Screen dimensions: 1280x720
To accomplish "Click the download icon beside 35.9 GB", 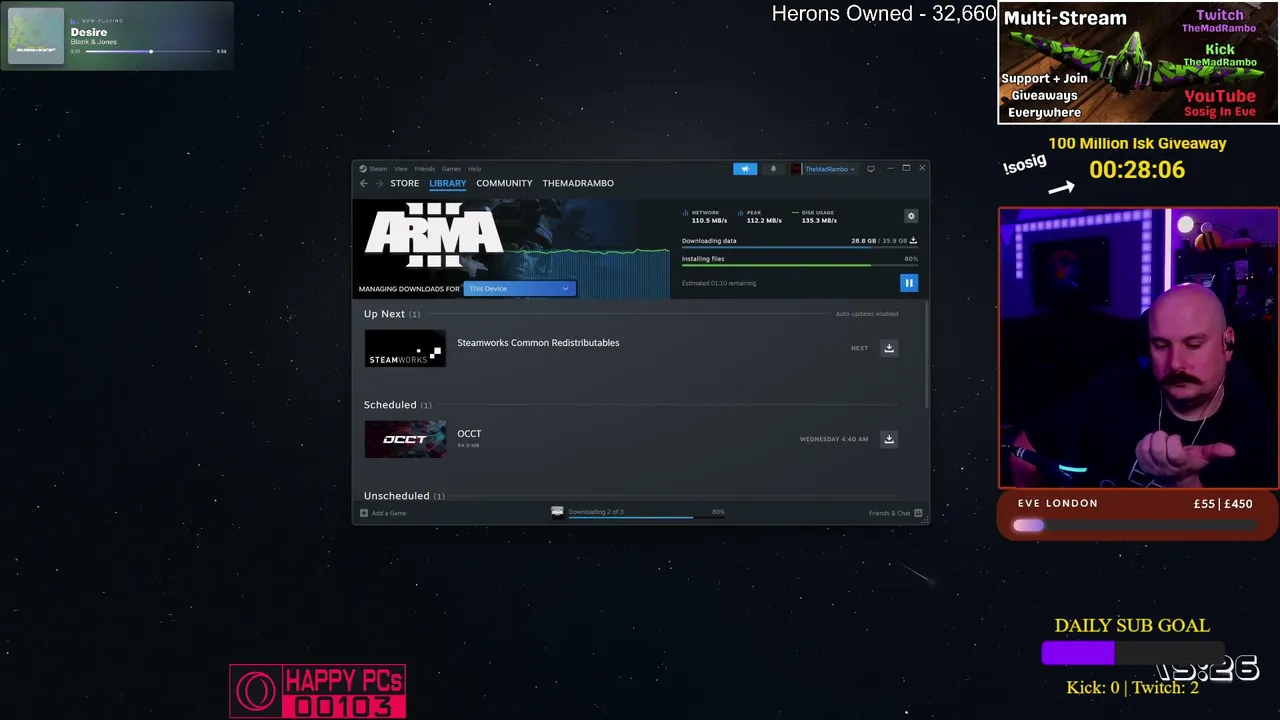I will [913, 241].
